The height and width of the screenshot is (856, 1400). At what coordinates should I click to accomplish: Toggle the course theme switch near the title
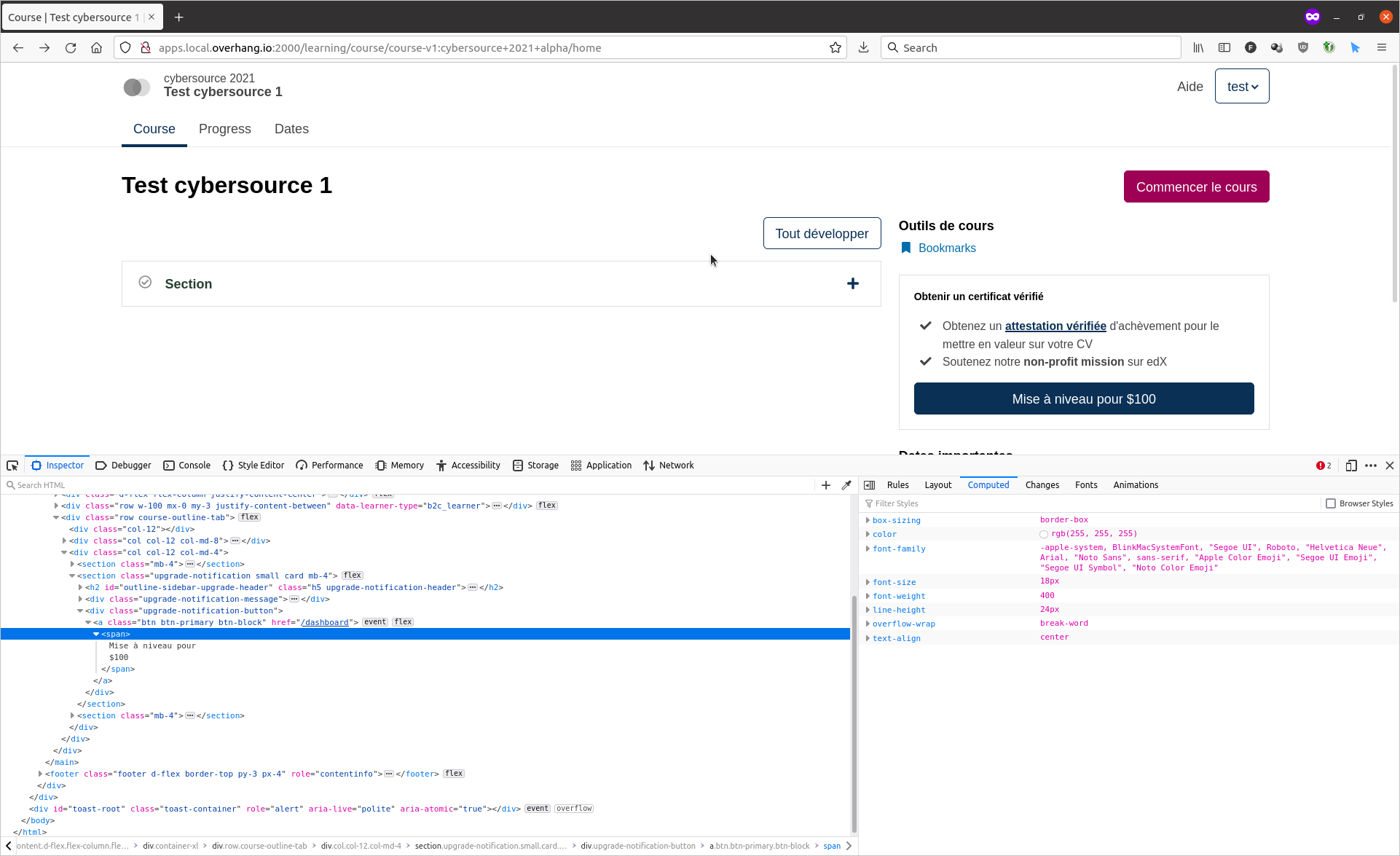tap(136, 87)
